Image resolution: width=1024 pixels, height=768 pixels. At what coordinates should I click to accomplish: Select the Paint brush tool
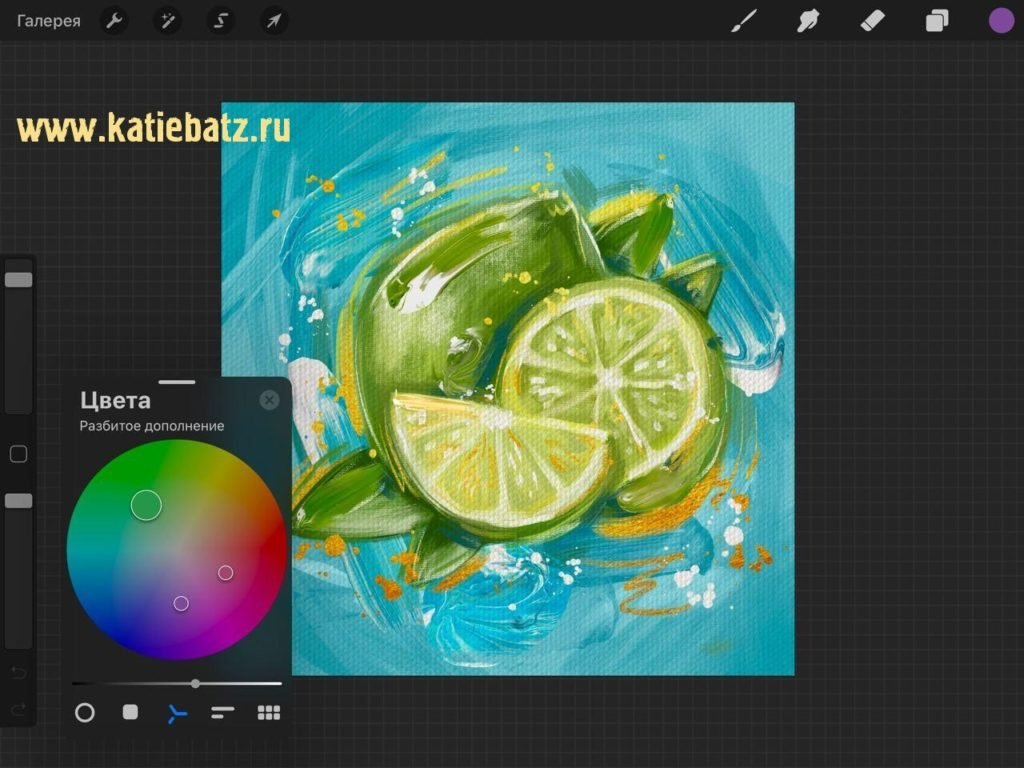(x=744, y=21)
